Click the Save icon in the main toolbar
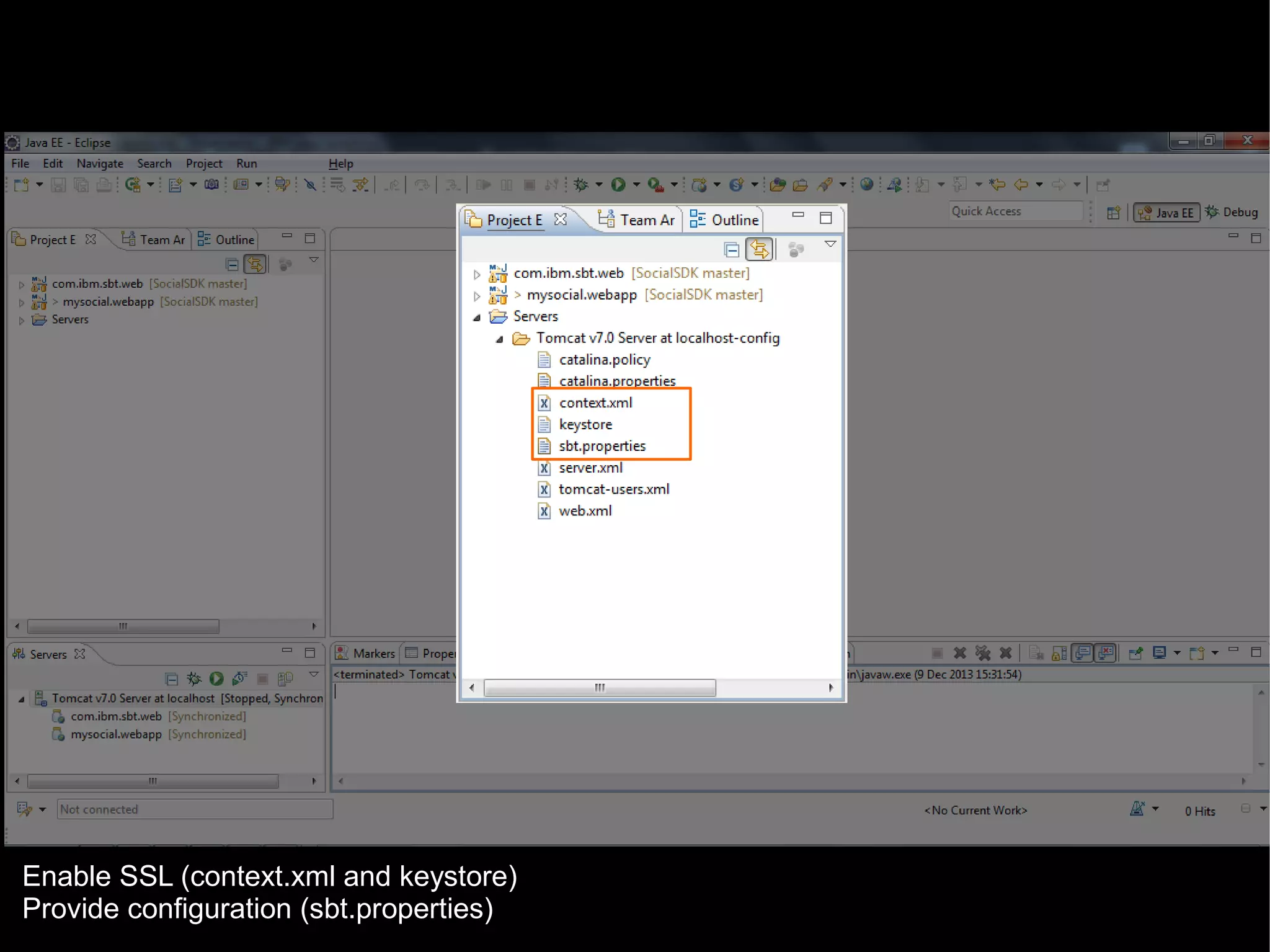The height and width of the screenshot is (952, 1270). point(58,185)
